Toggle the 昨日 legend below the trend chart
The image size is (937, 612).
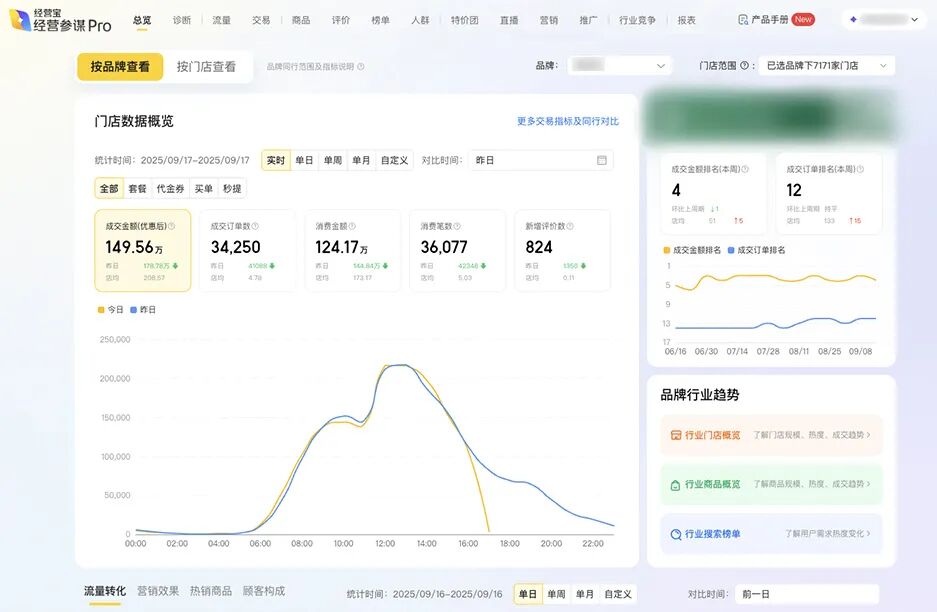click(148, 309)
